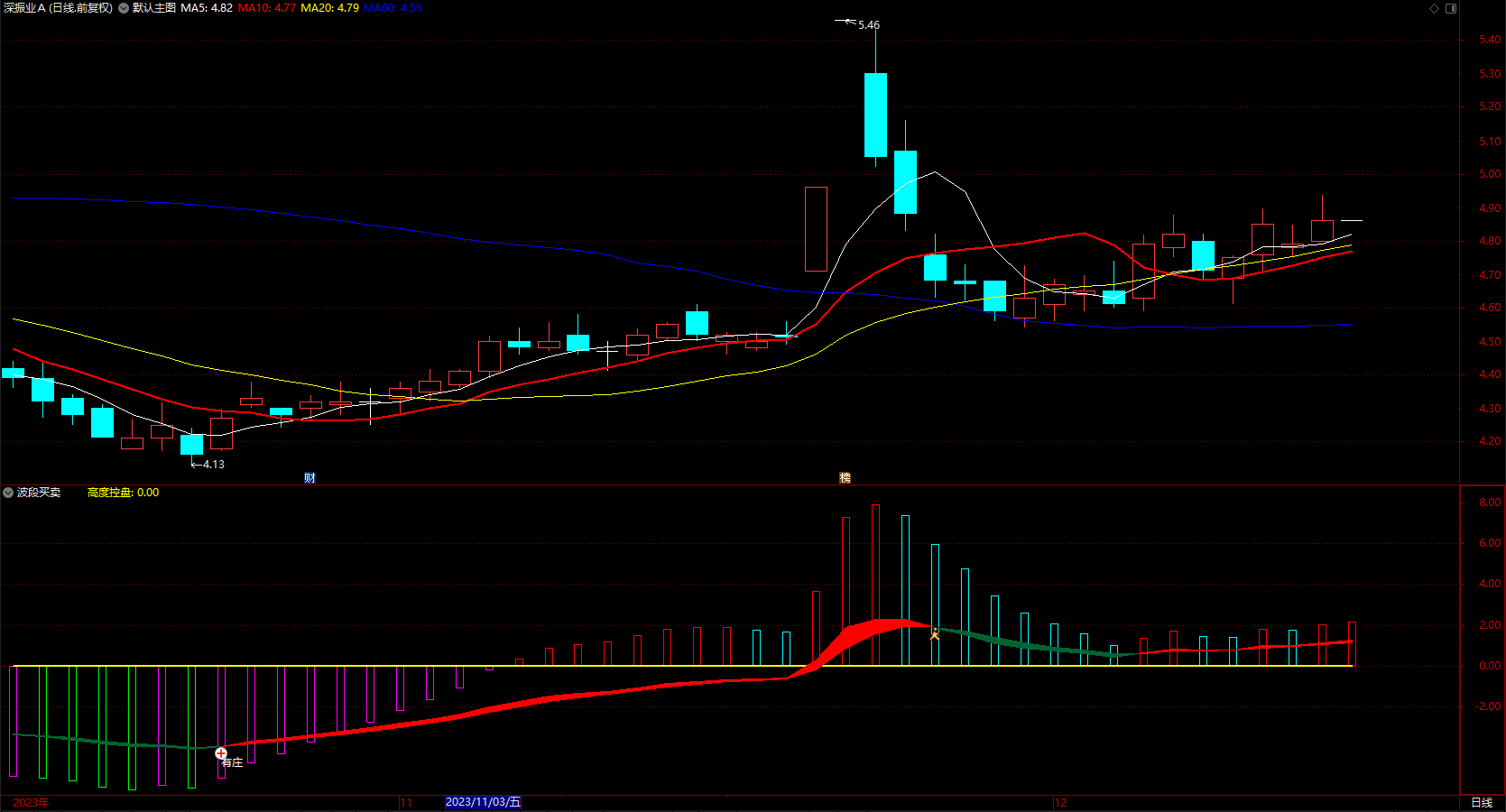Click the month 12 marker on time axis

pyautogui.click(x=1060, y=803)
